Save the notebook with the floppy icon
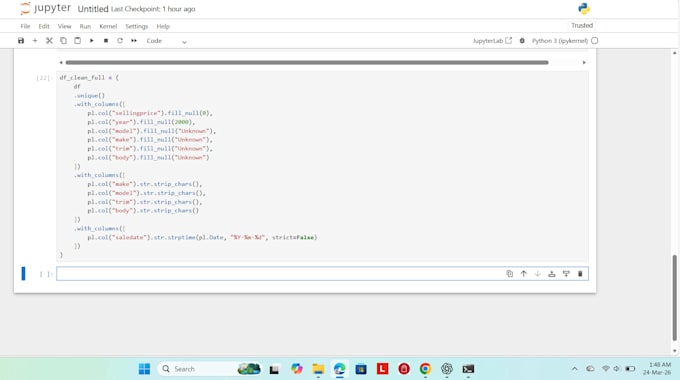The width and height of the screenshot is (680, 380). (x=21, y=41)
